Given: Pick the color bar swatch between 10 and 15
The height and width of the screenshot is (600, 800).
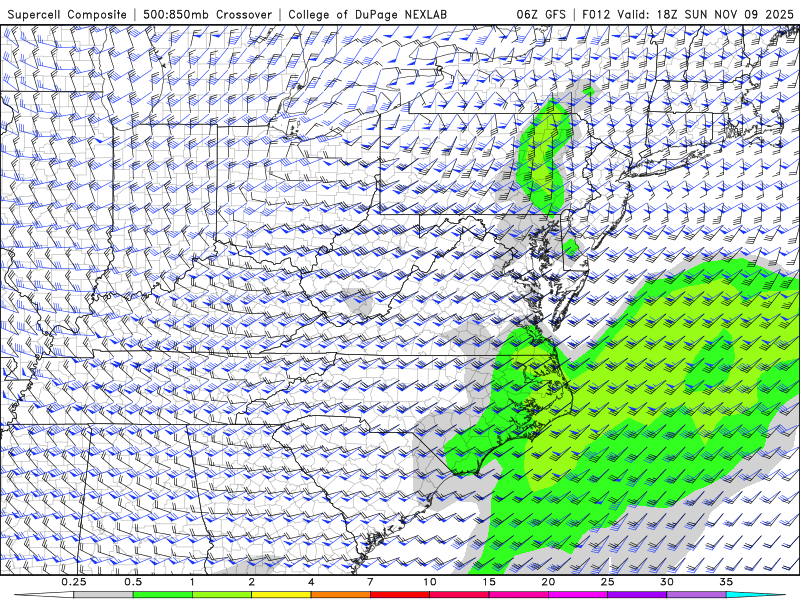Looking at the screenshot, I should coord(459,595).
